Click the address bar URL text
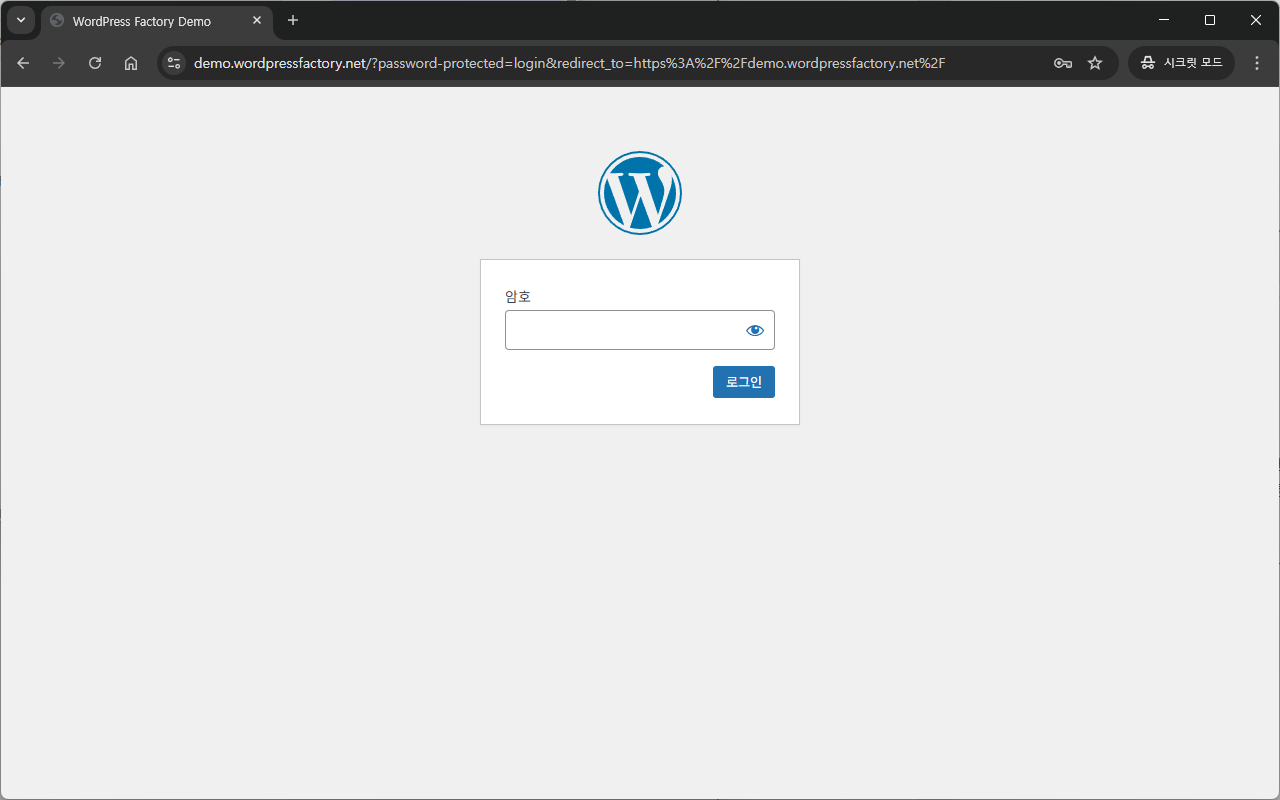 pyautogui.click(x=570, y=63)
